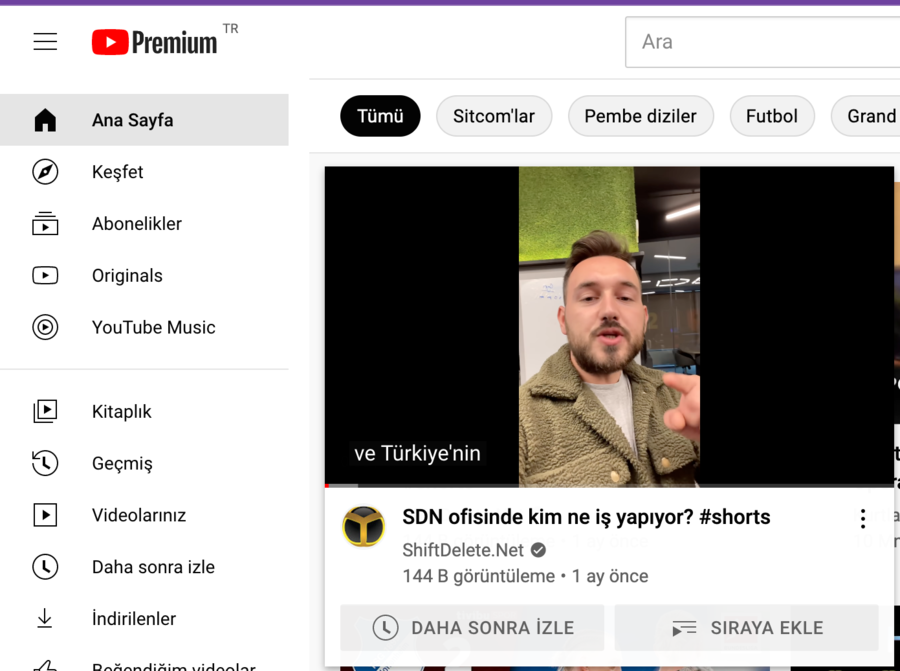Screen dimensions: 900x671
Task: Click the ShiftDelete.Net channel avatar
Action: (x=363, y=526)
